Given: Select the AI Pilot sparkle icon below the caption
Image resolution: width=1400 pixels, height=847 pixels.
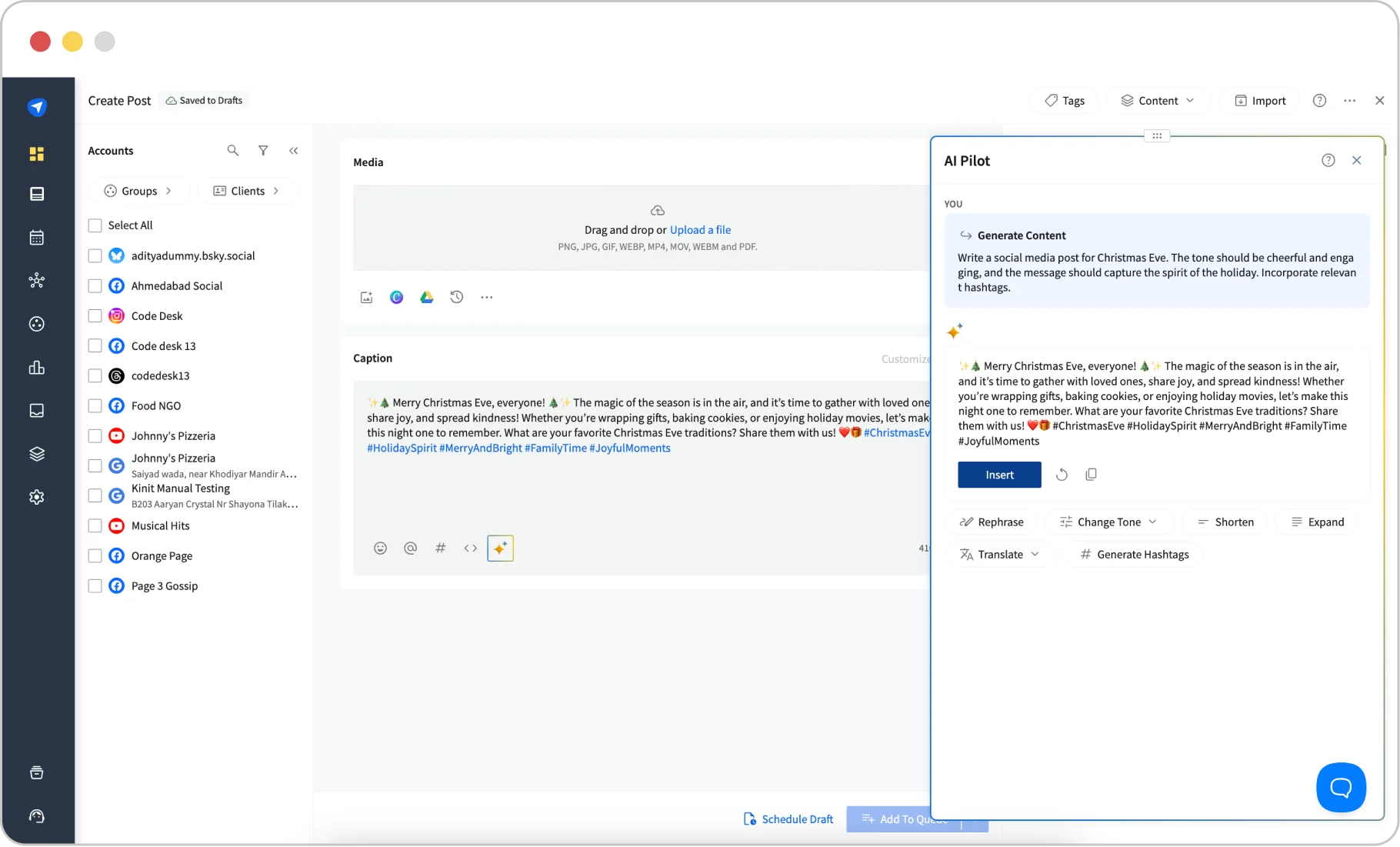Looking at the screenshot, I should 500,549.
